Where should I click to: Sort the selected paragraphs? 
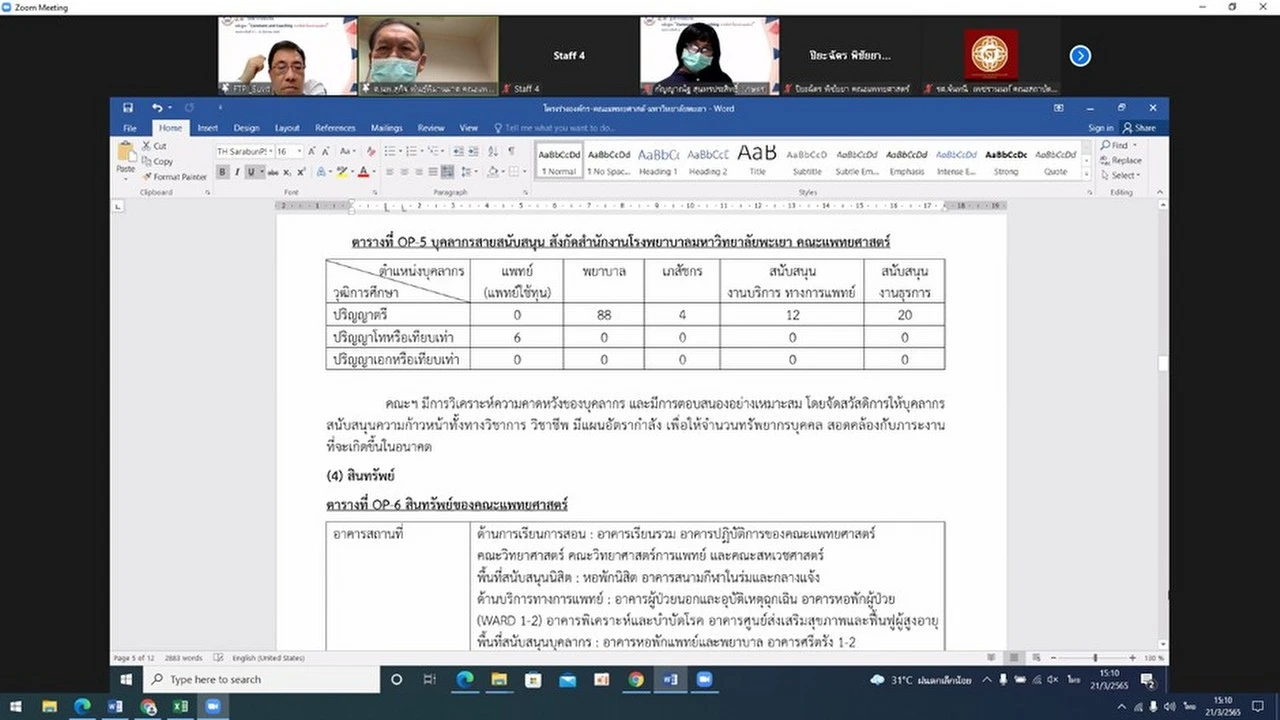tap(492, 151)
